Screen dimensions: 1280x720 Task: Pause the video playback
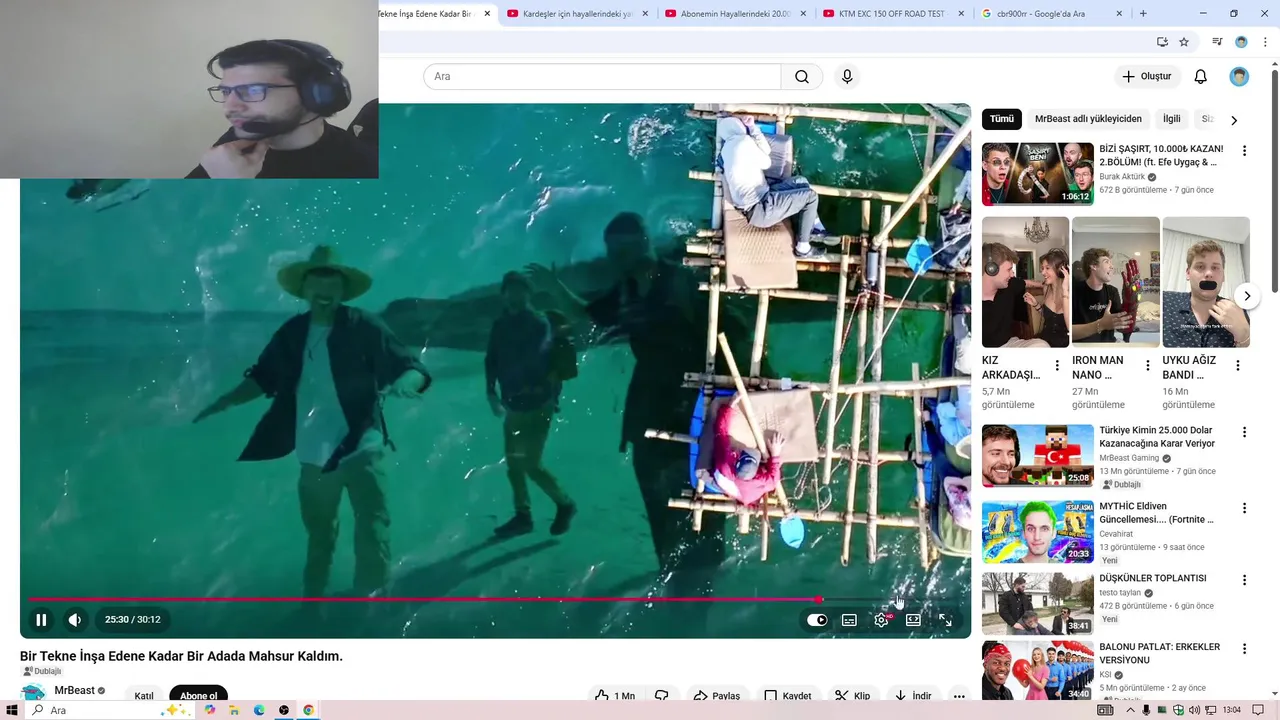tap(41, 620)
